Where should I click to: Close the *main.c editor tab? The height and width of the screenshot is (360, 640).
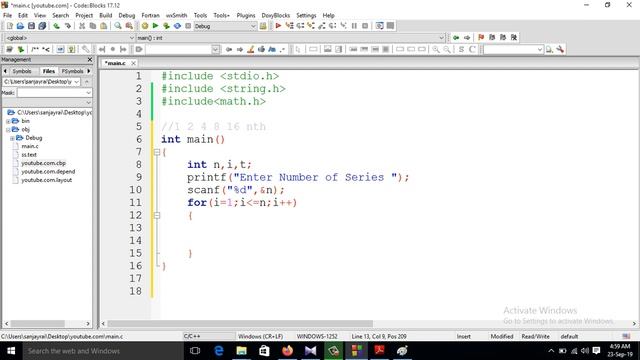pos(133,63)
